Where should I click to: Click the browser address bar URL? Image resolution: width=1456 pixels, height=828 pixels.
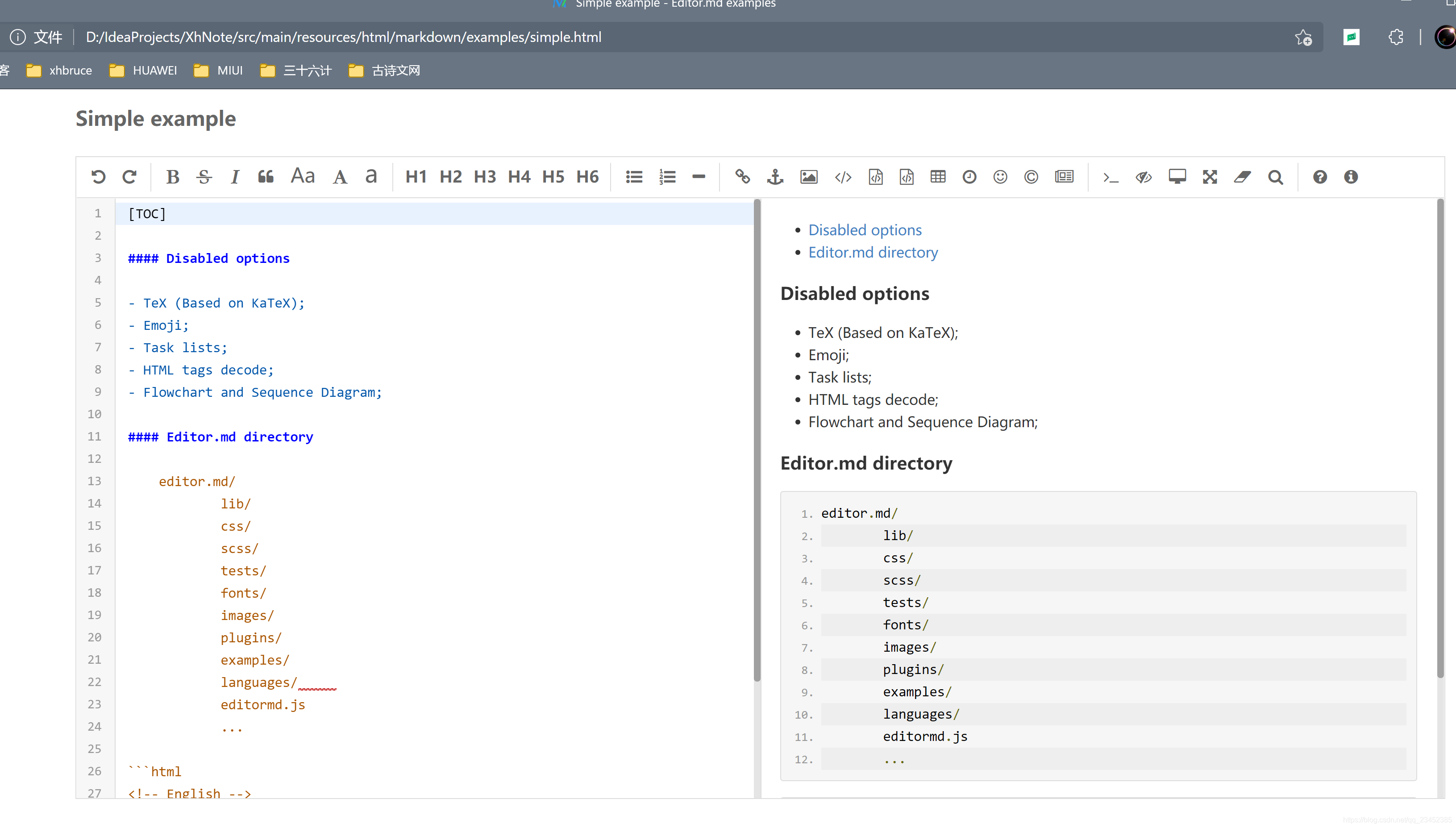pyautogui.click(x=343, y=37)
